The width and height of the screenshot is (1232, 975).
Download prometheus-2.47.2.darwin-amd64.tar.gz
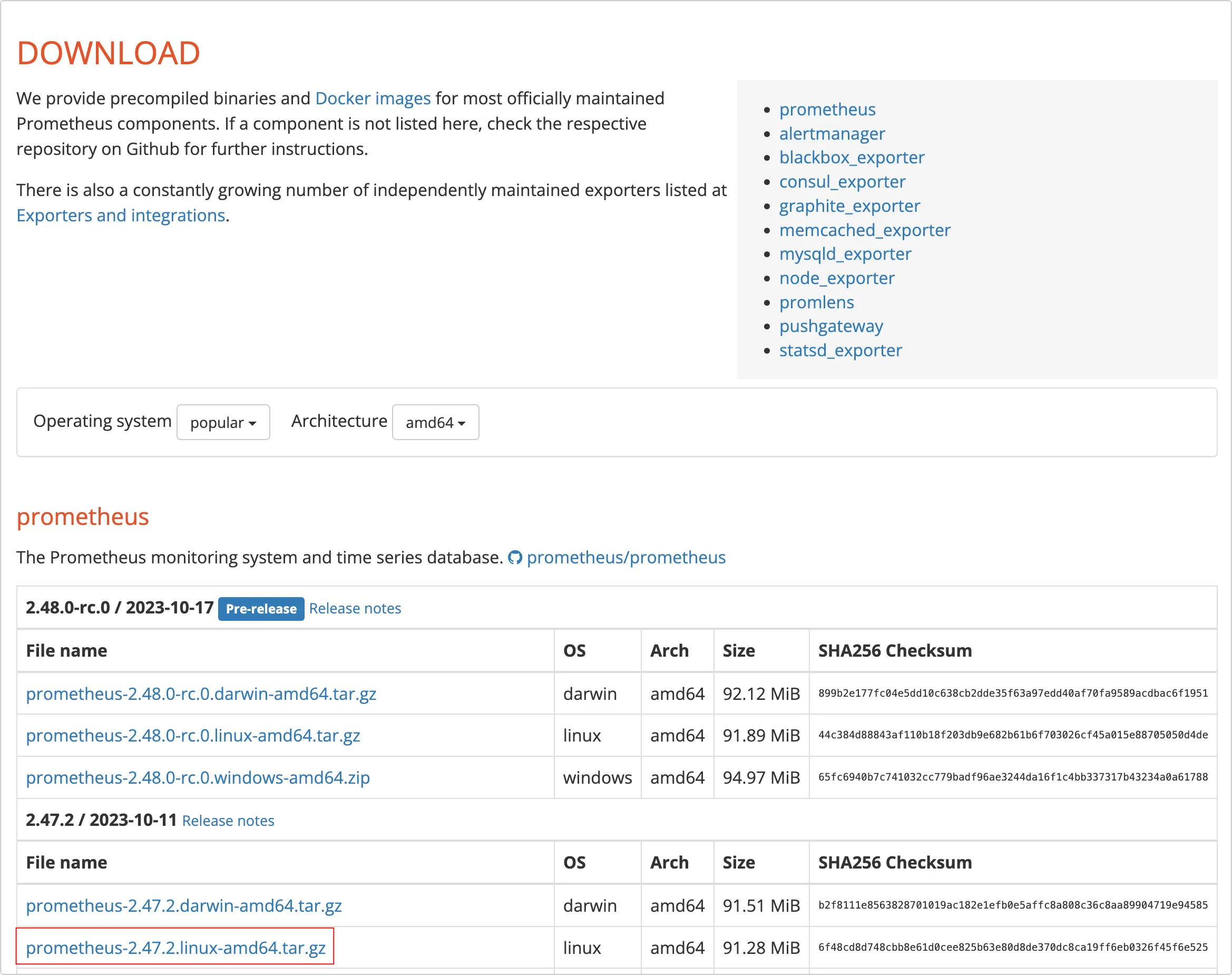[184, 905]
